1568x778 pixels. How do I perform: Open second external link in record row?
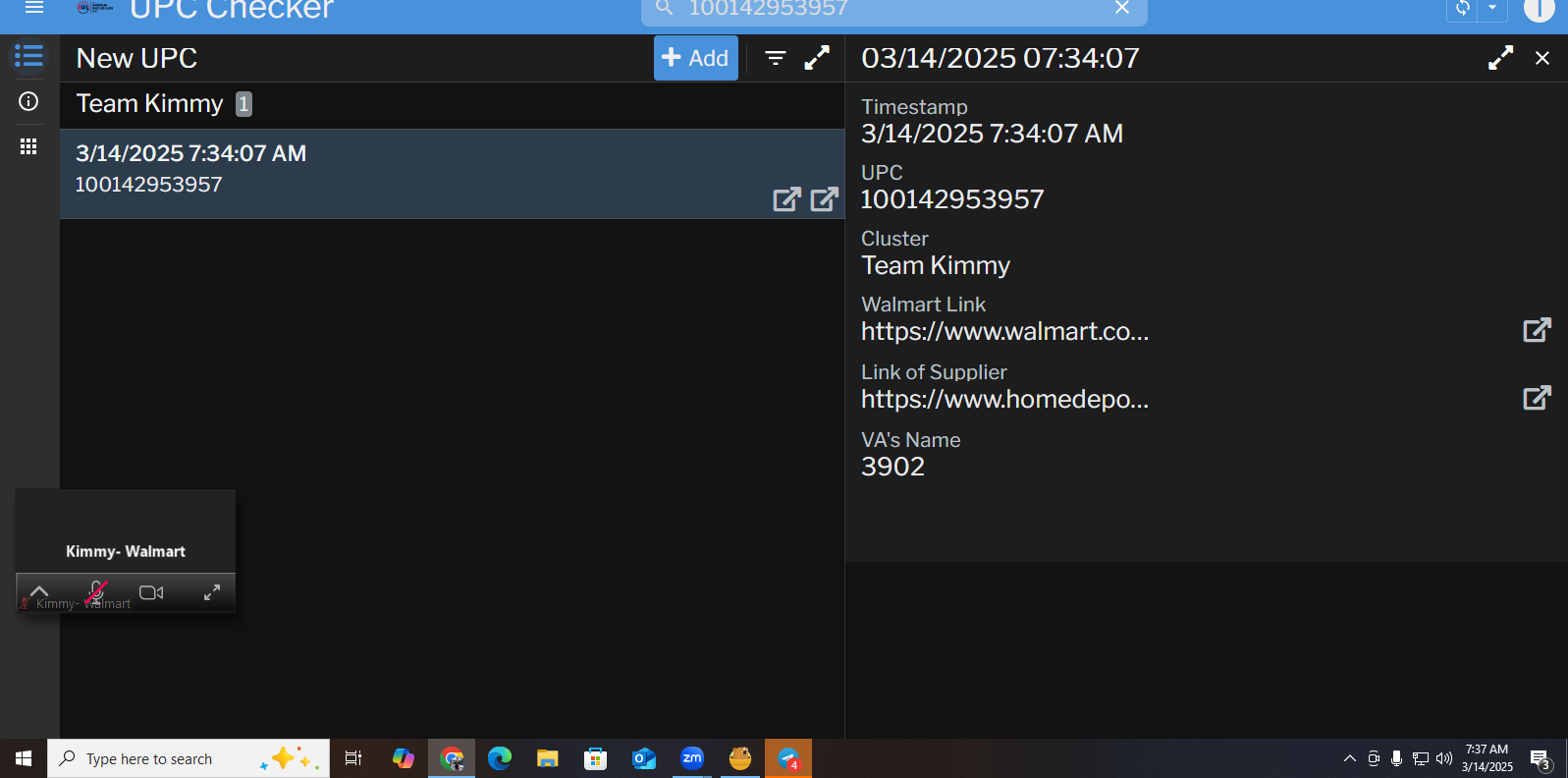(x=825, y=199)
